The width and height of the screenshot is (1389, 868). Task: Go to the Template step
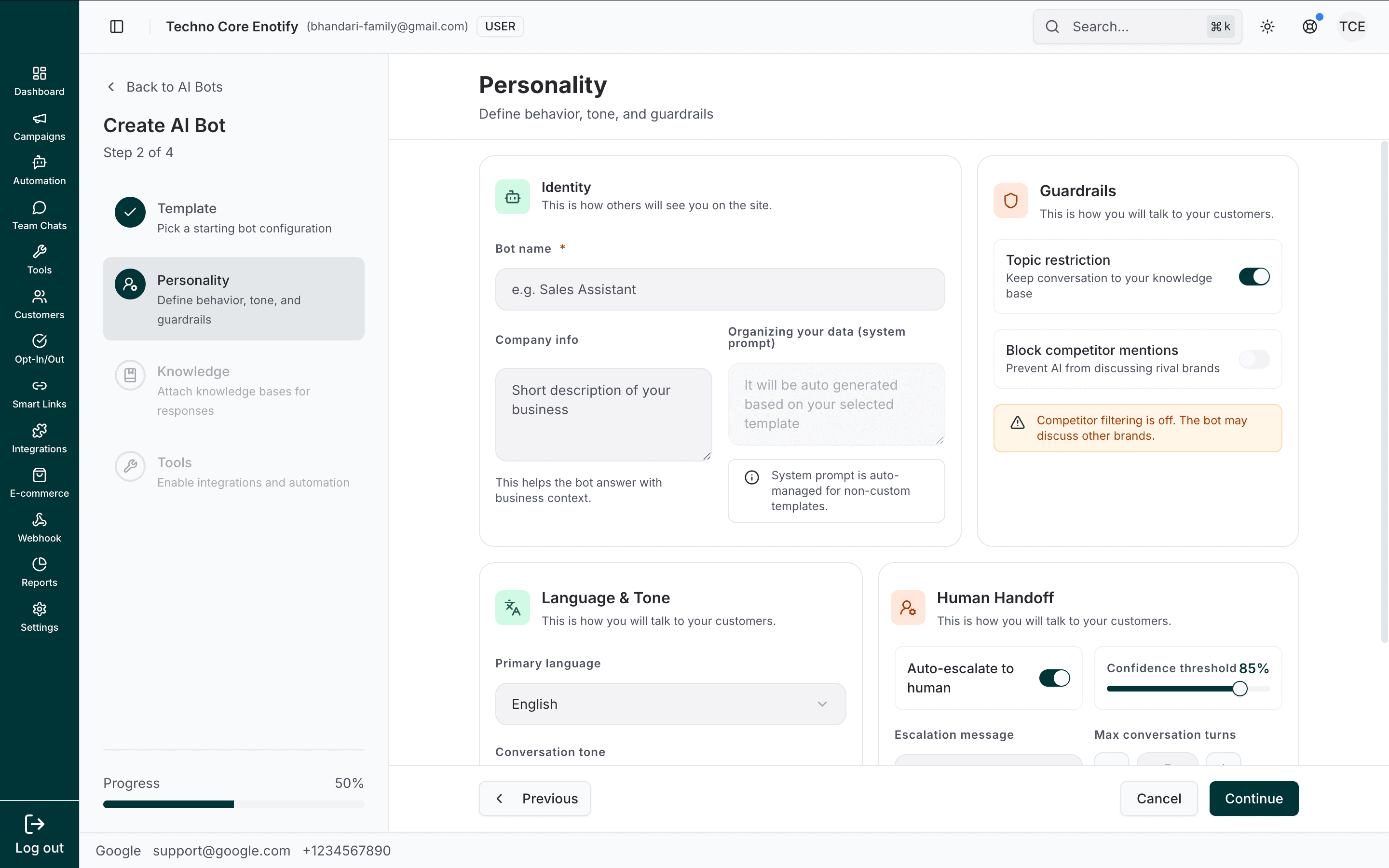(233, 217)
